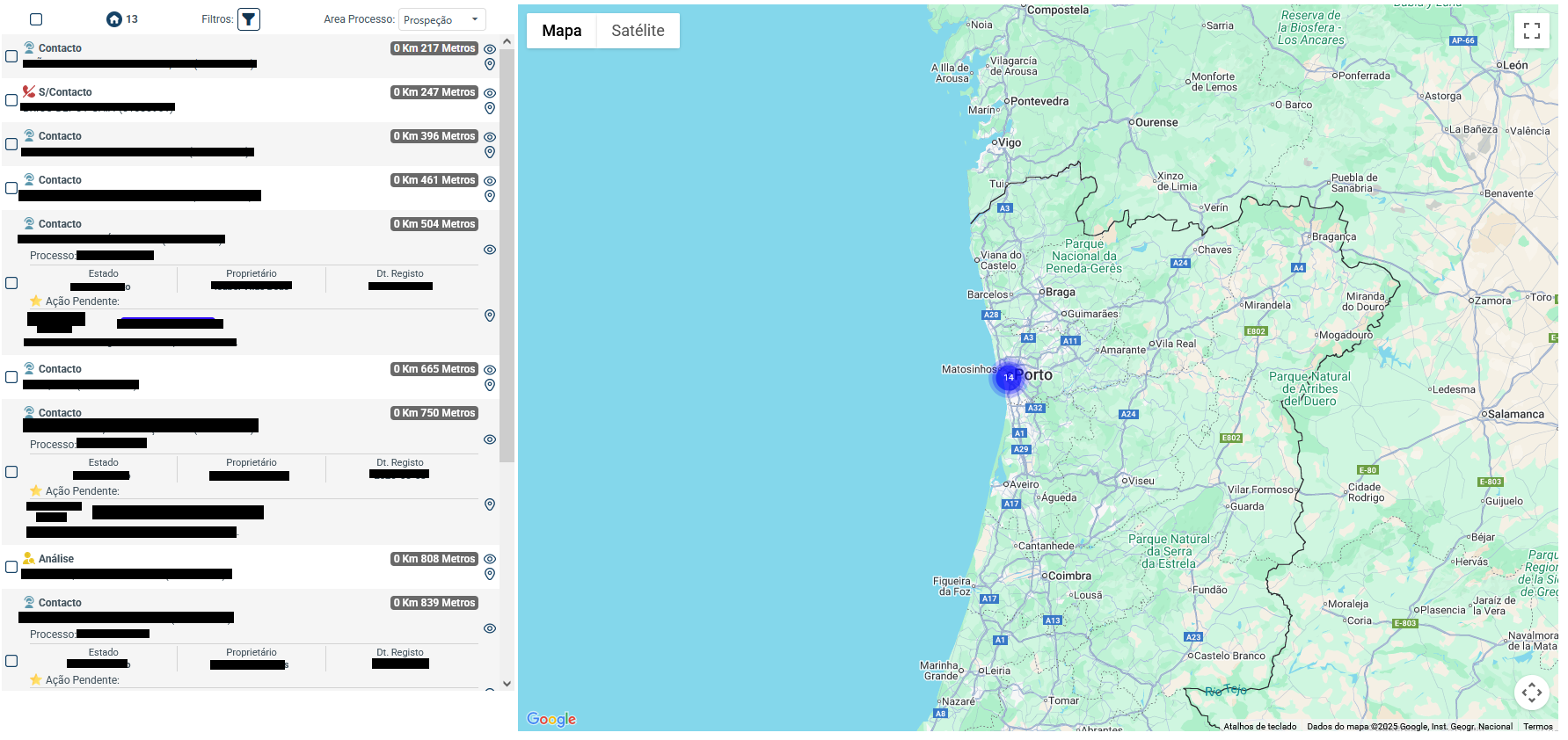Toggle fullscreen map view
1568x740 pixels.
[x=1532, y=31]
